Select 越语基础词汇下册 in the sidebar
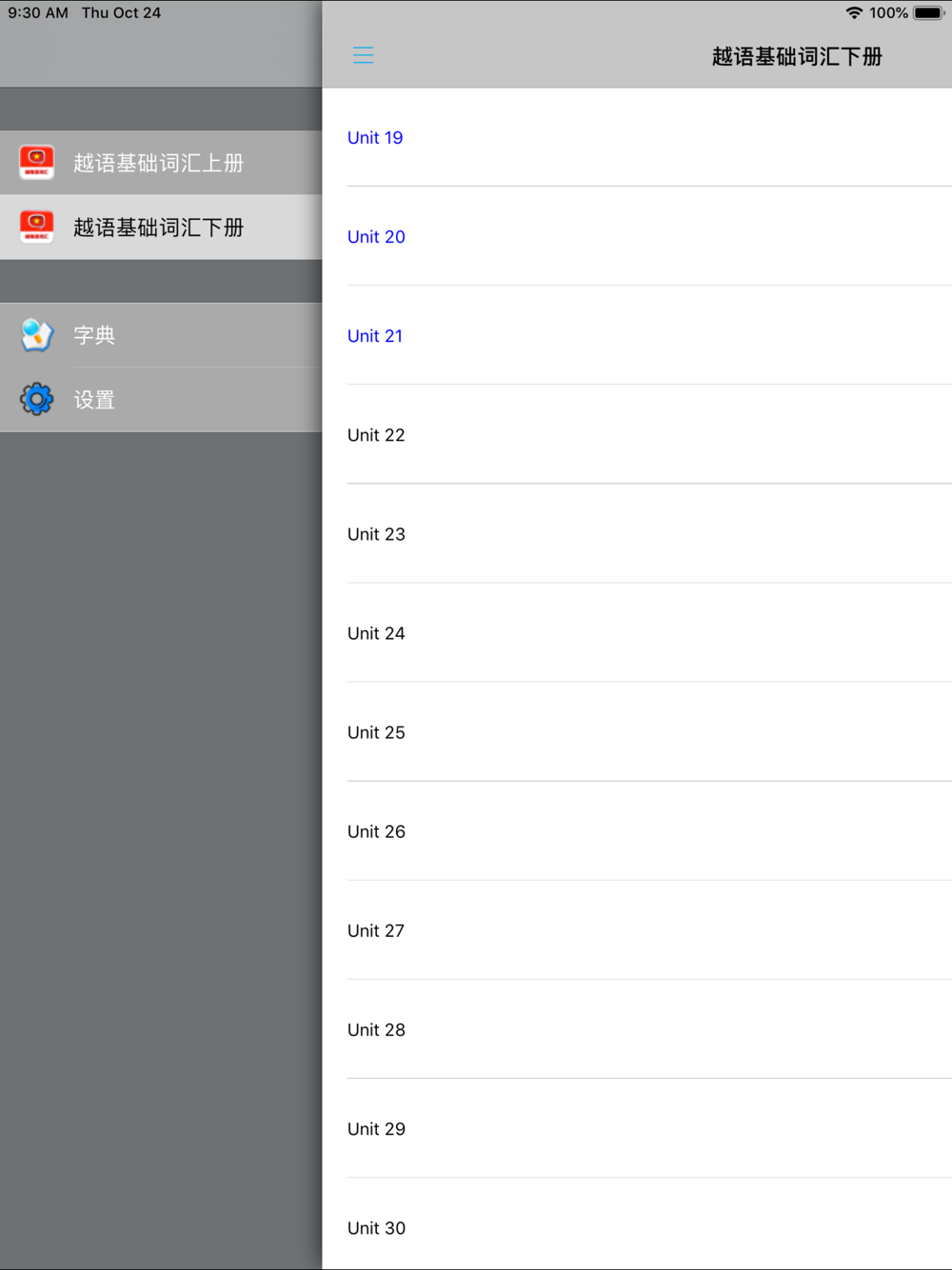The height and width of the screenshot is (1270, 952). [x=161, y=227]
